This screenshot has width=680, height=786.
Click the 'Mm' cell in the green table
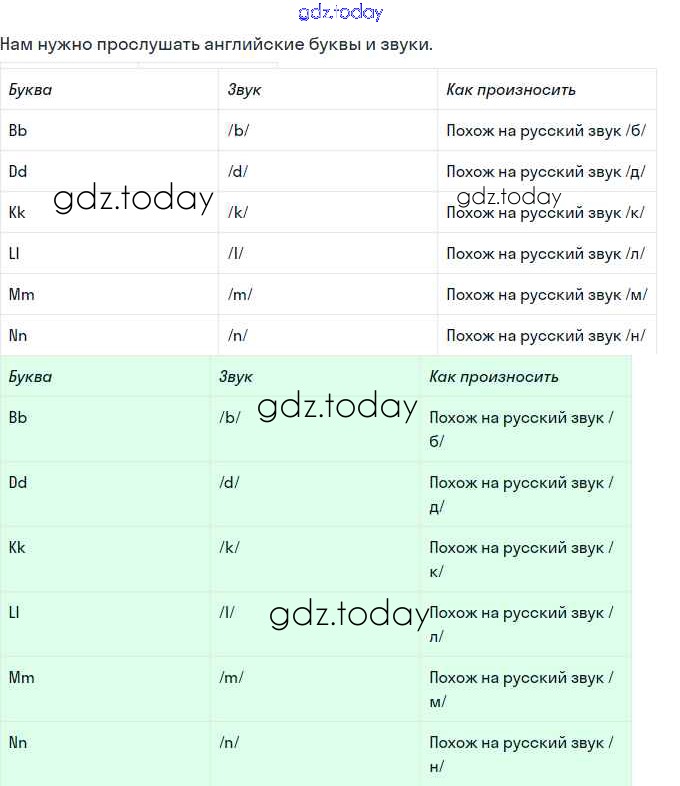[21, 678]
